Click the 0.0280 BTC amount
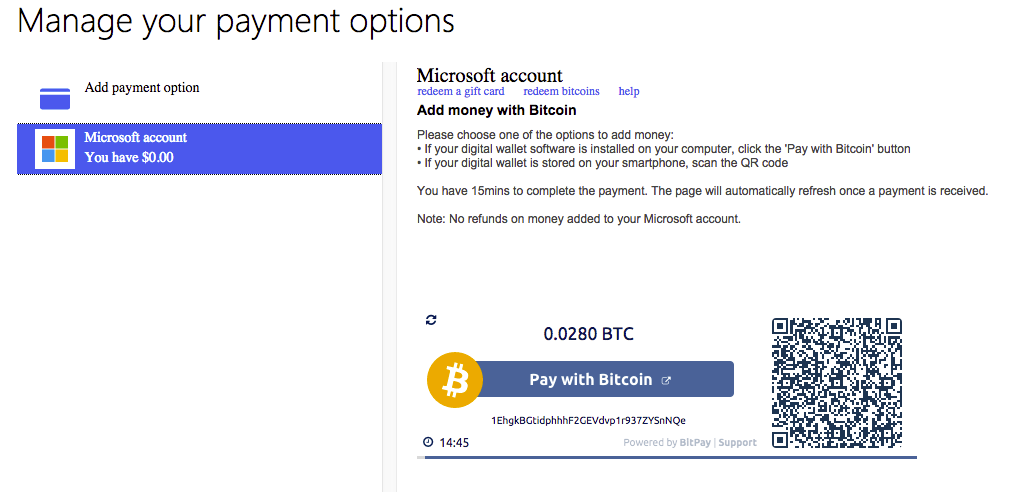 (x=588, y=334)
